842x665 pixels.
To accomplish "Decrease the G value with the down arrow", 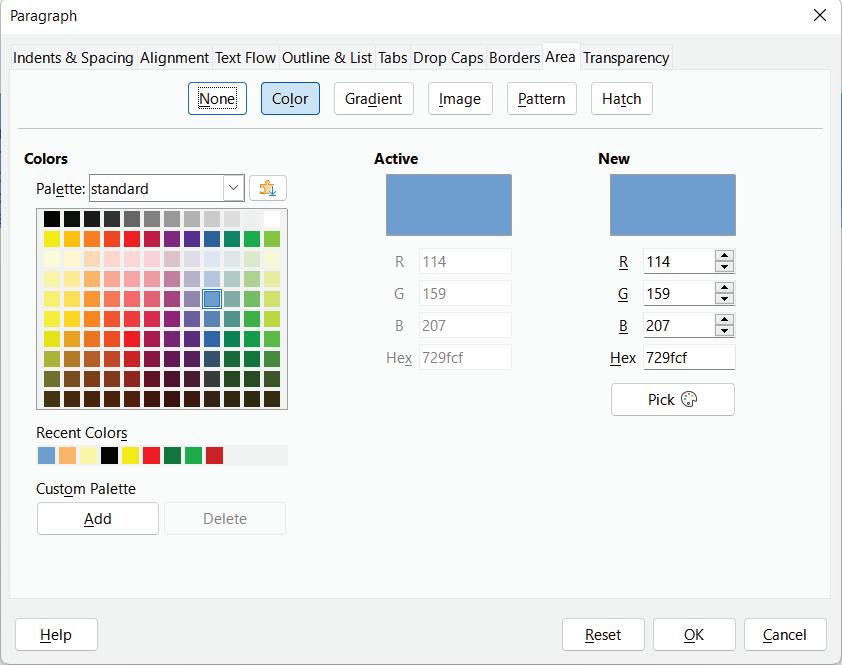I will click(x=725, y=299).
